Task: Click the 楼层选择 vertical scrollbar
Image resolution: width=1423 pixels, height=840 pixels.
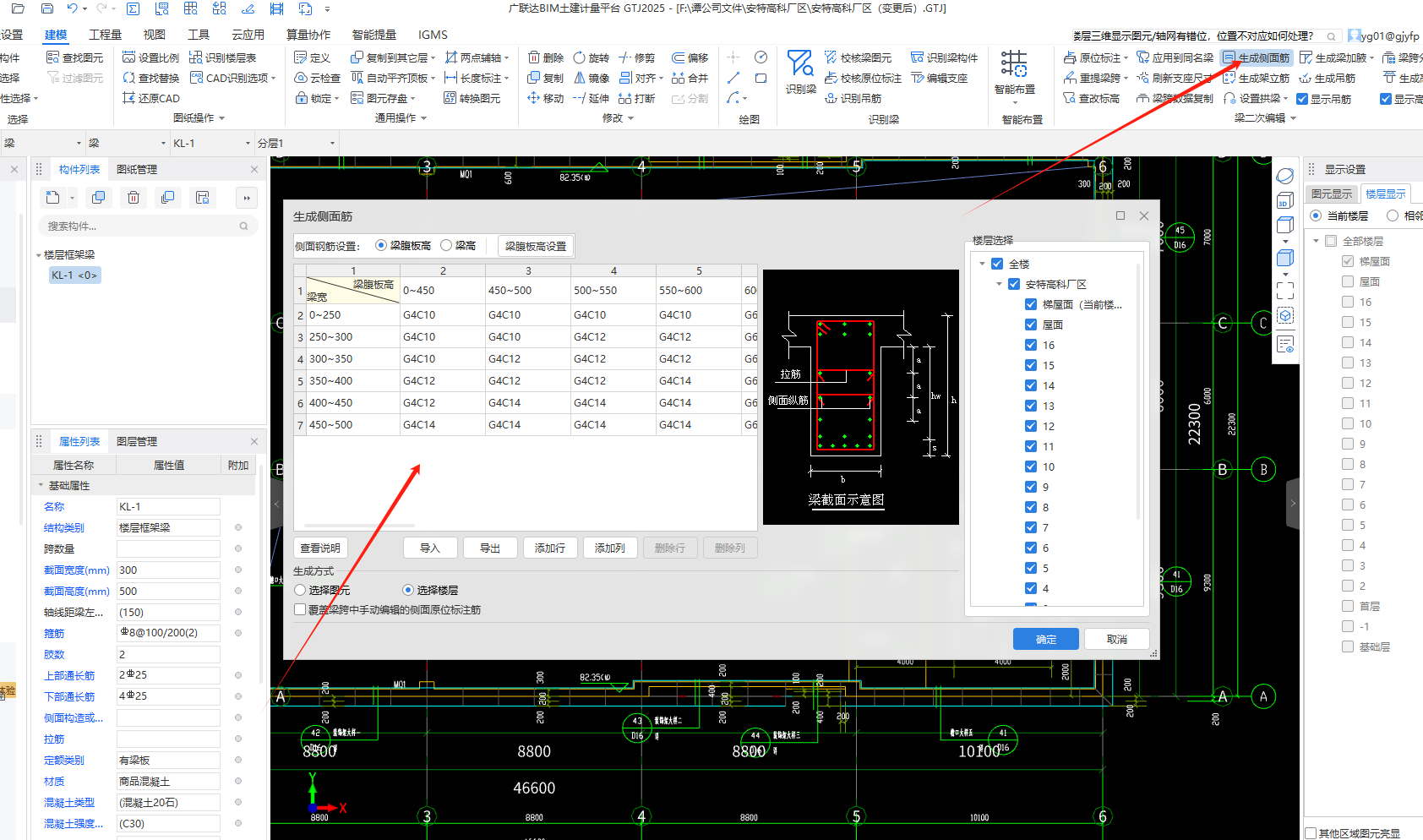Action: point(1138,390)
